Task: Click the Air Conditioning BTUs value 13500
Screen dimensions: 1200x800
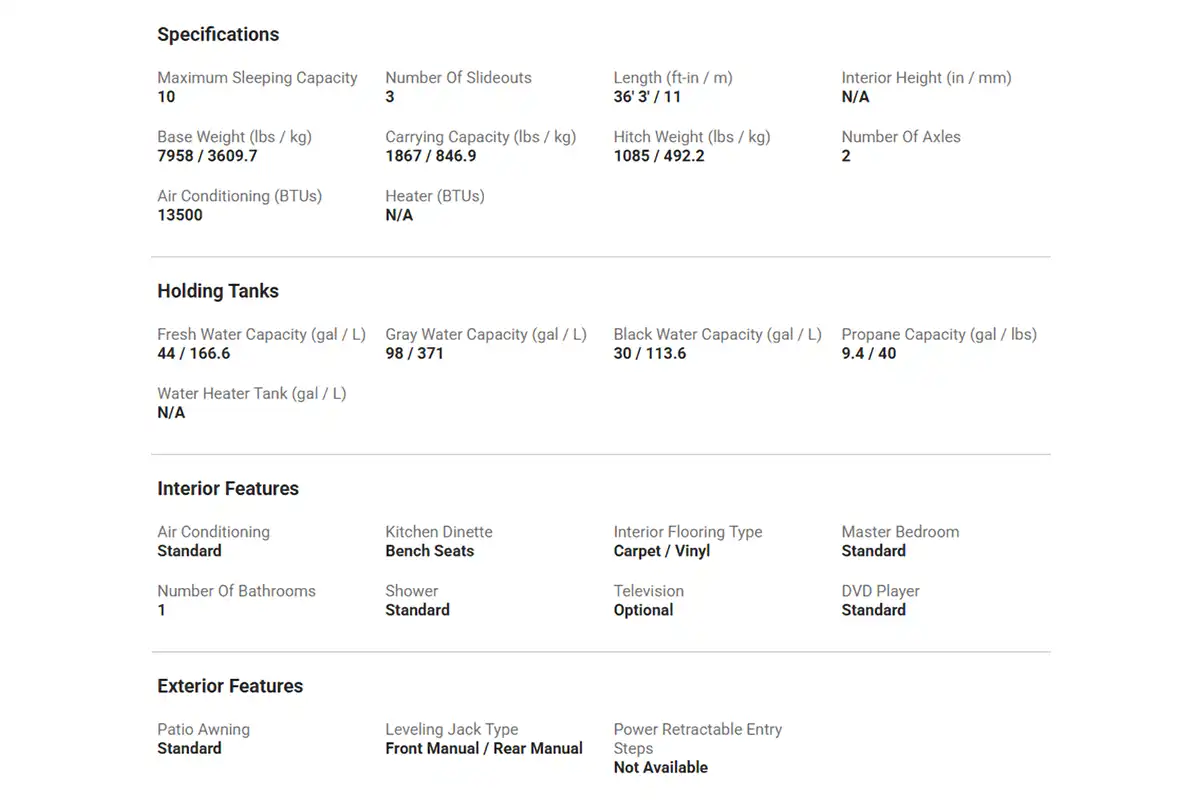Action: pyautogui.click(x=180, y=215)
